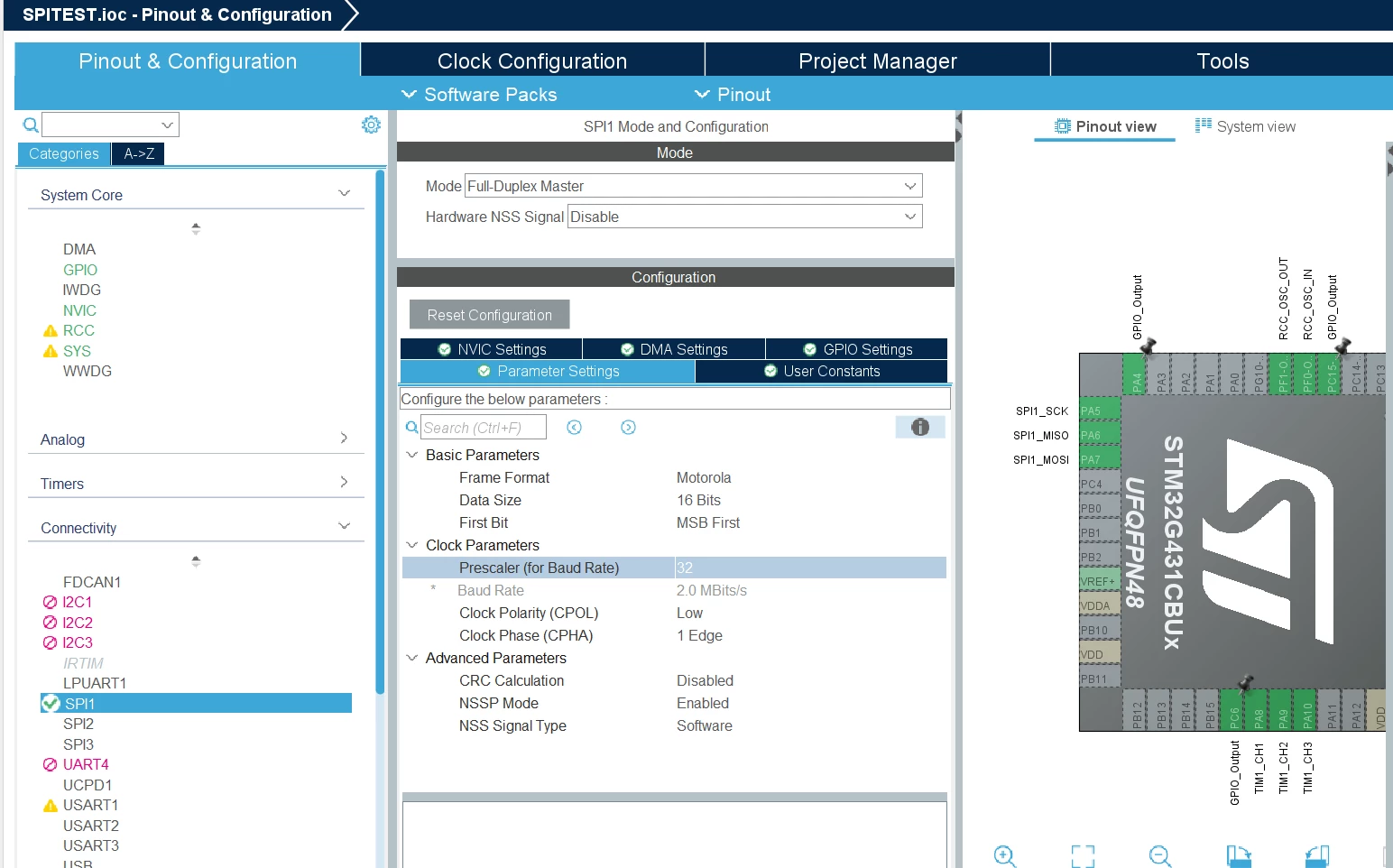
Task: Click the PA5 SPI1_SCK pin on chip
Action: 1100,411
